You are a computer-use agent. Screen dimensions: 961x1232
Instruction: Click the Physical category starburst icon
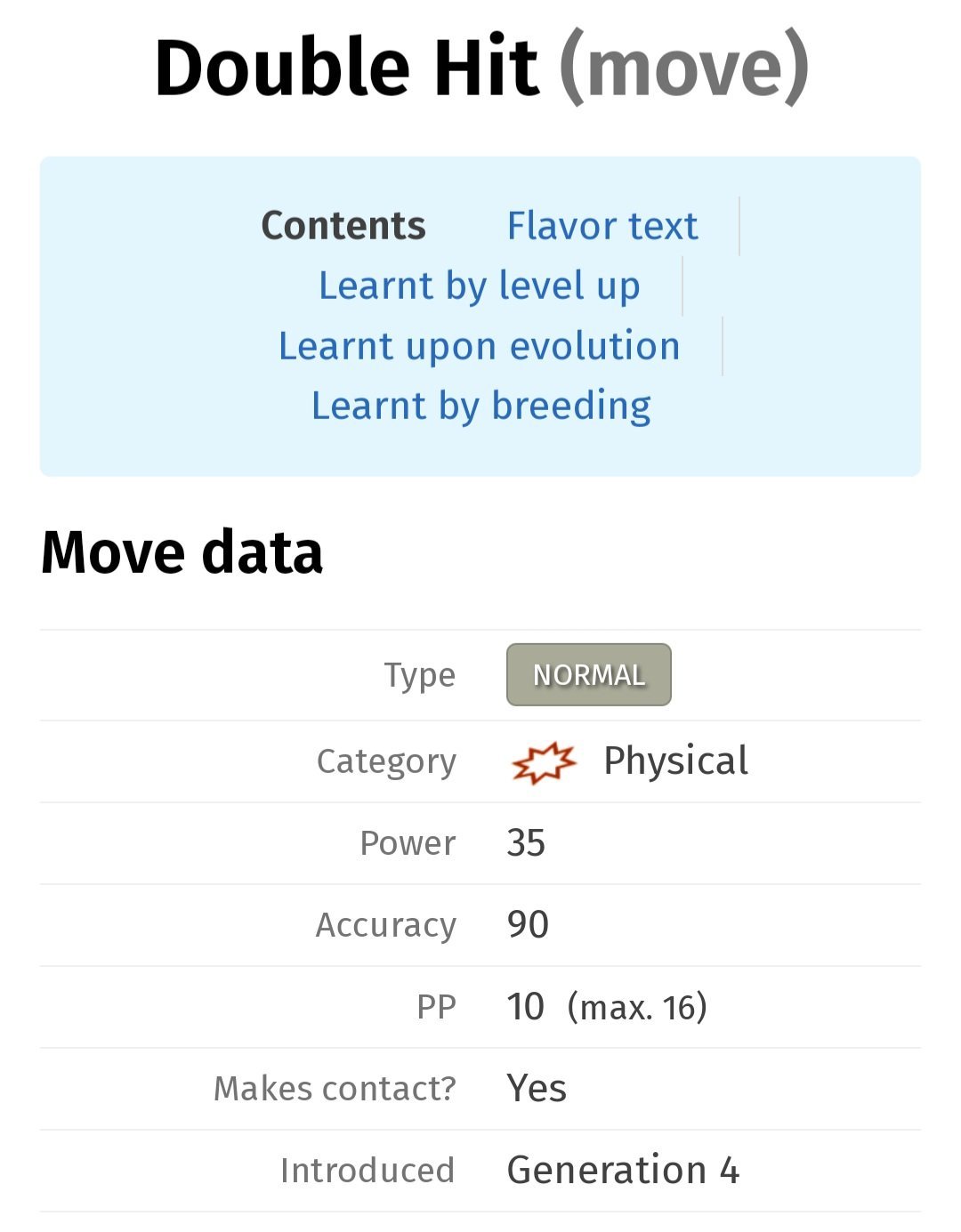544,762
